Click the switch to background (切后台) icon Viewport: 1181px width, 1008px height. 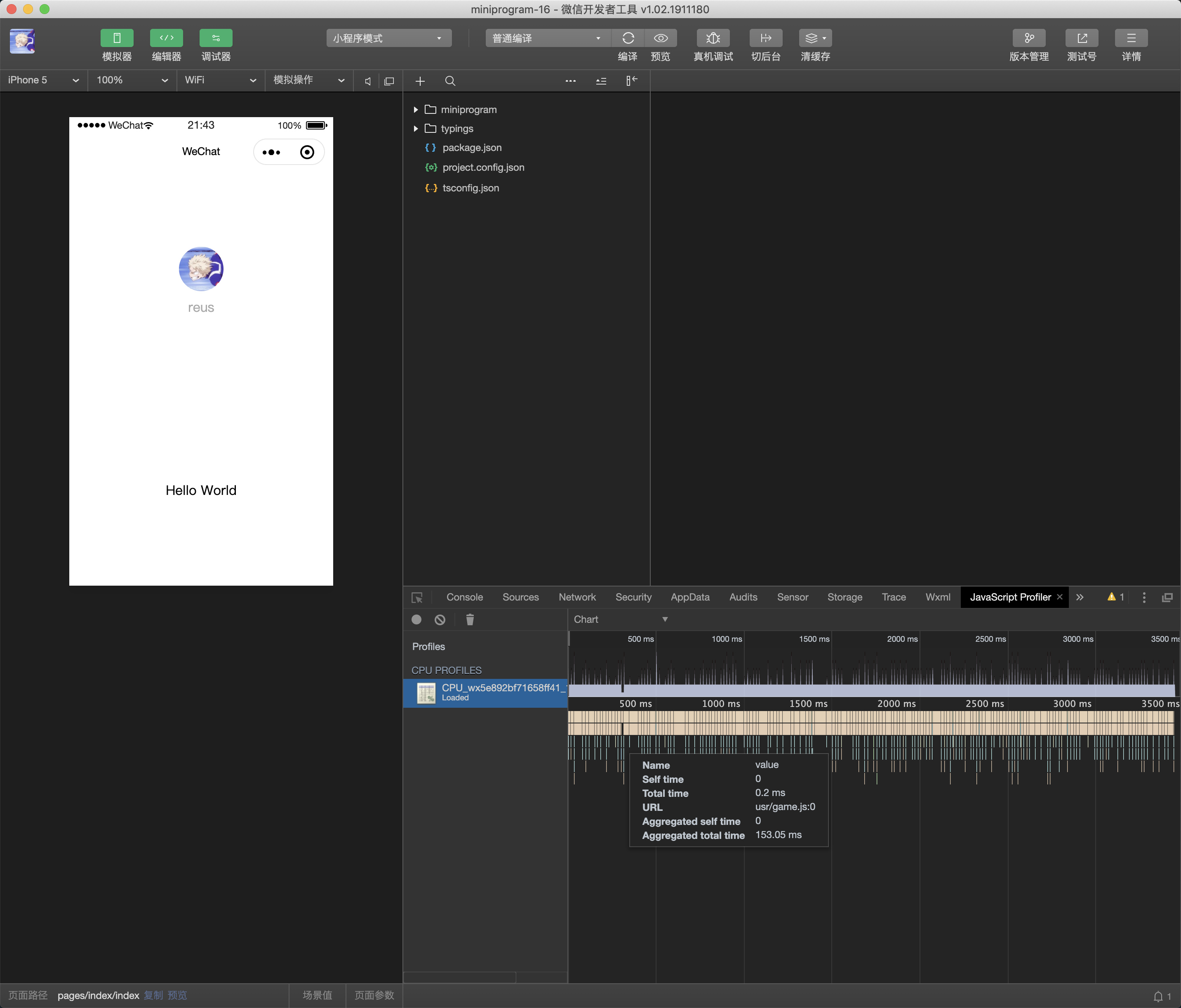[x=765, y=38]
